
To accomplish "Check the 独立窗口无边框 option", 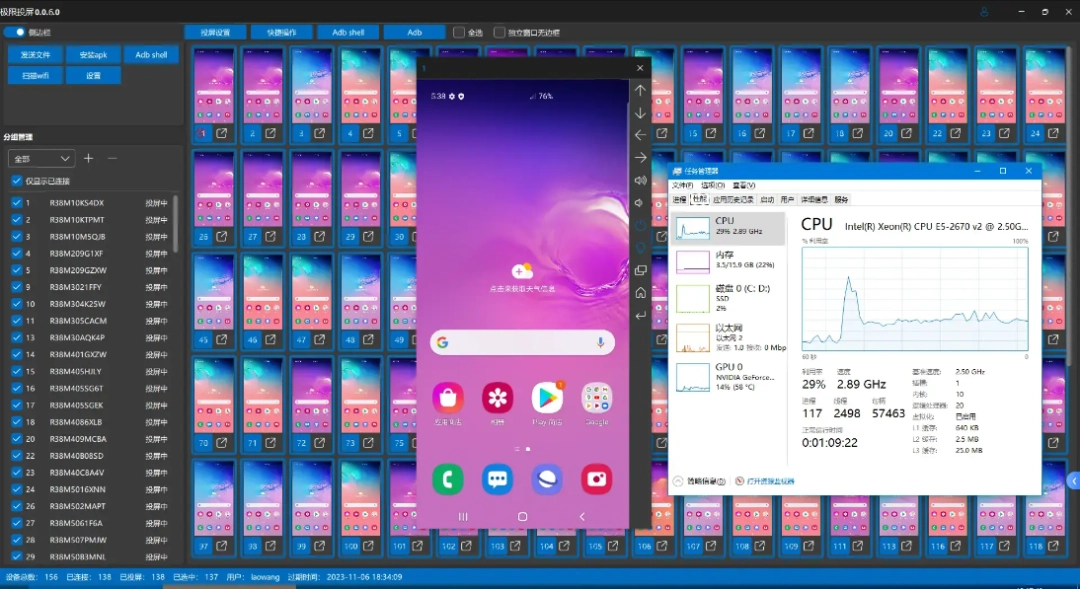I will pos(499,31).
